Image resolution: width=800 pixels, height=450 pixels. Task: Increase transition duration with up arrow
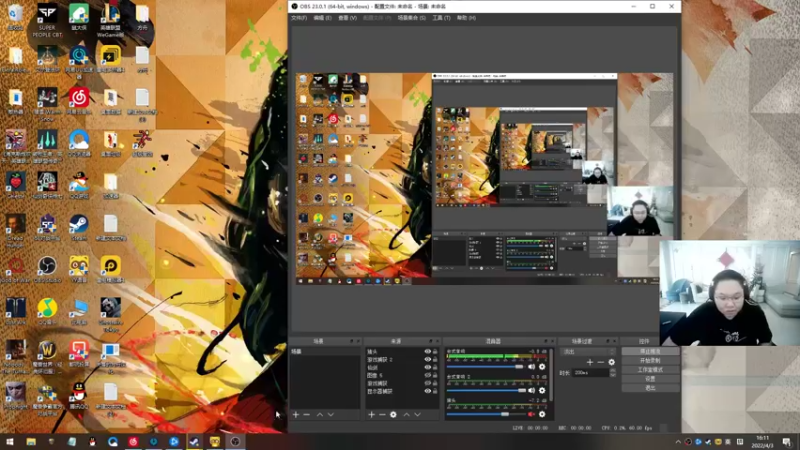613,371
